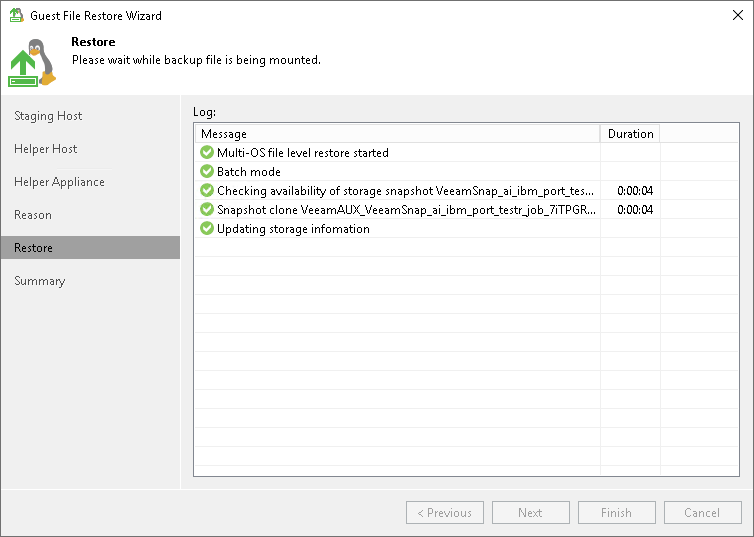Click the wizard icon in the title bar
754x537 pixels.
[x=15, y=16]
